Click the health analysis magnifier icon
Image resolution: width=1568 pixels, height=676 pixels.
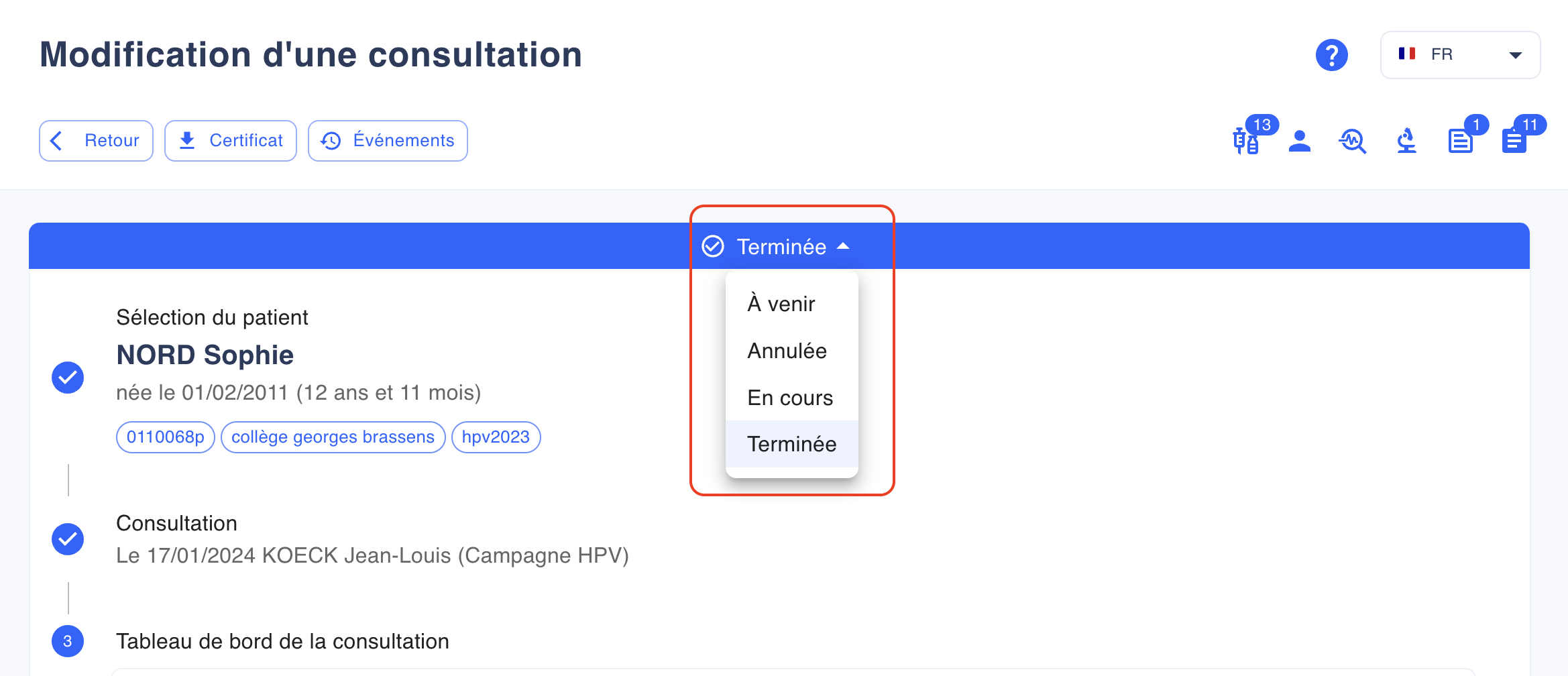tap(1353, 141)
